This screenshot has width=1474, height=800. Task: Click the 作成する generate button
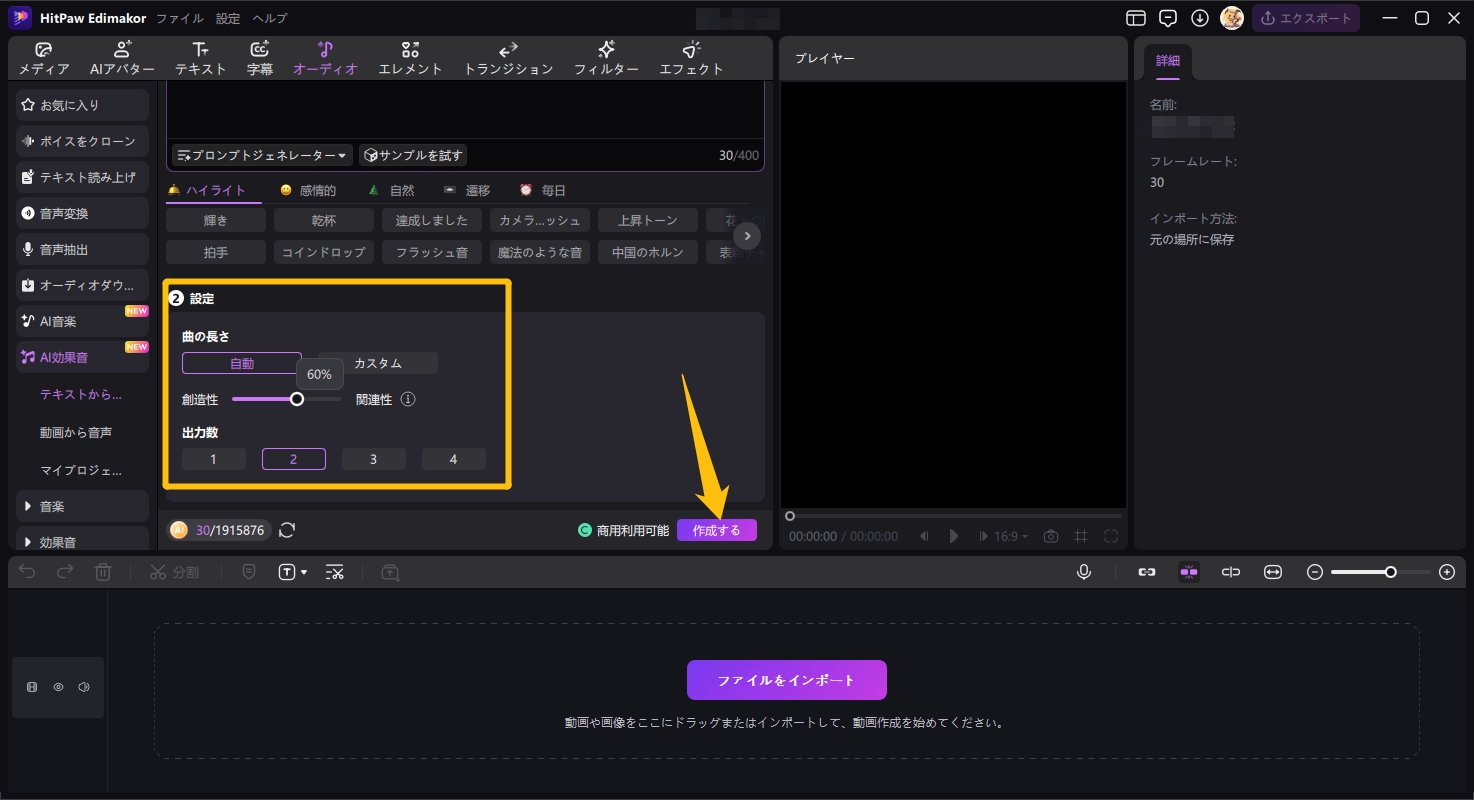tap(717, 531)
